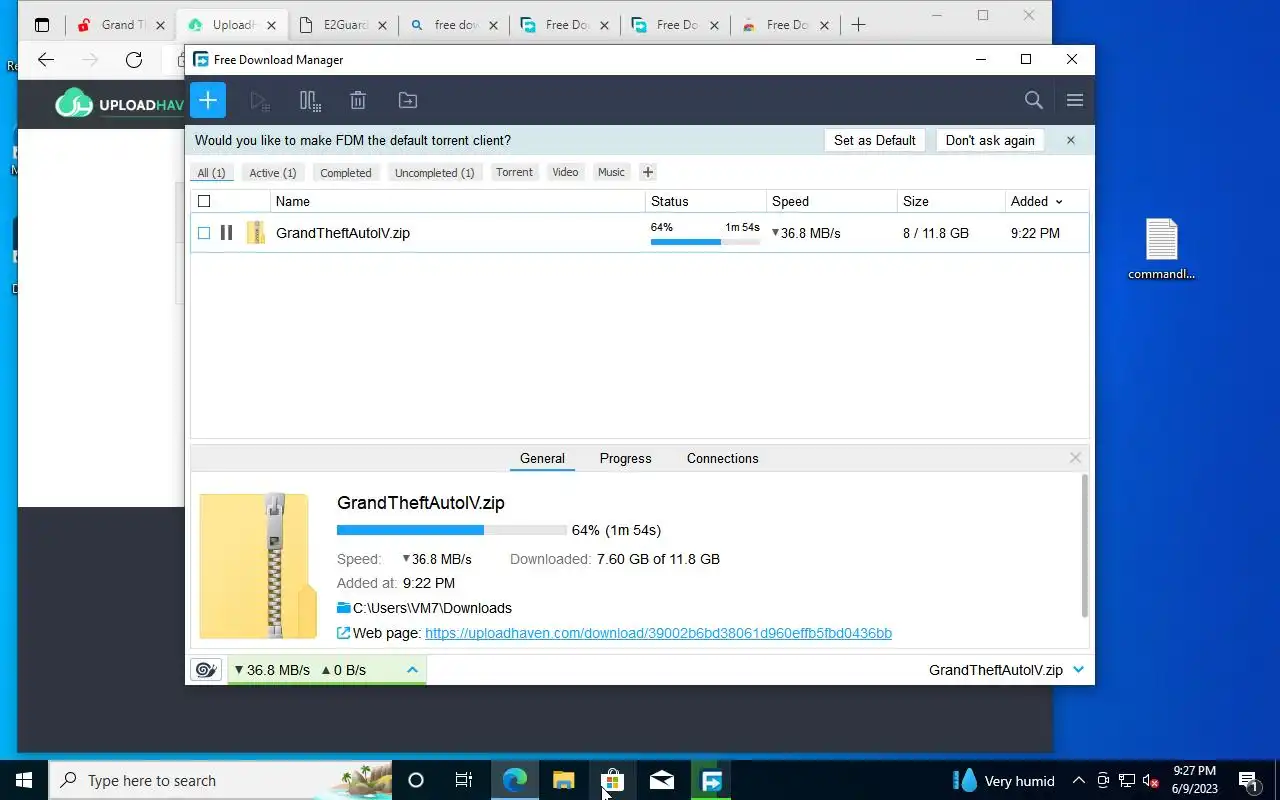Select the Torrent filter tag

[514, 172]
